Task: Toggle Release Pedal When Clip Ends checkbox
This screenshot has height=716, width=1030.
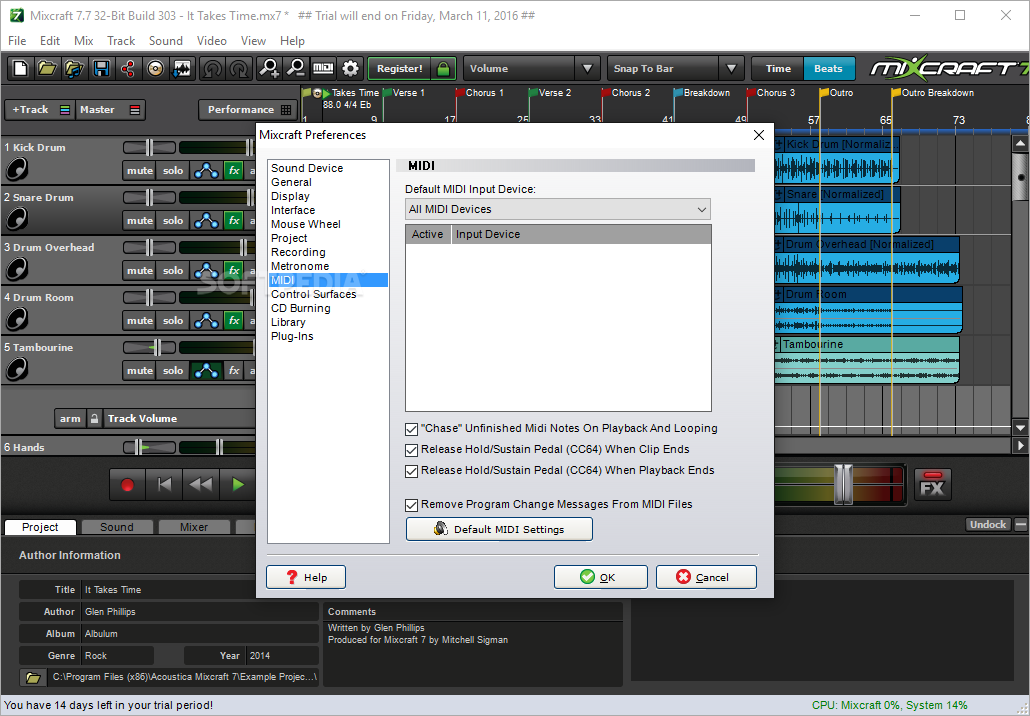Action: 411,450
